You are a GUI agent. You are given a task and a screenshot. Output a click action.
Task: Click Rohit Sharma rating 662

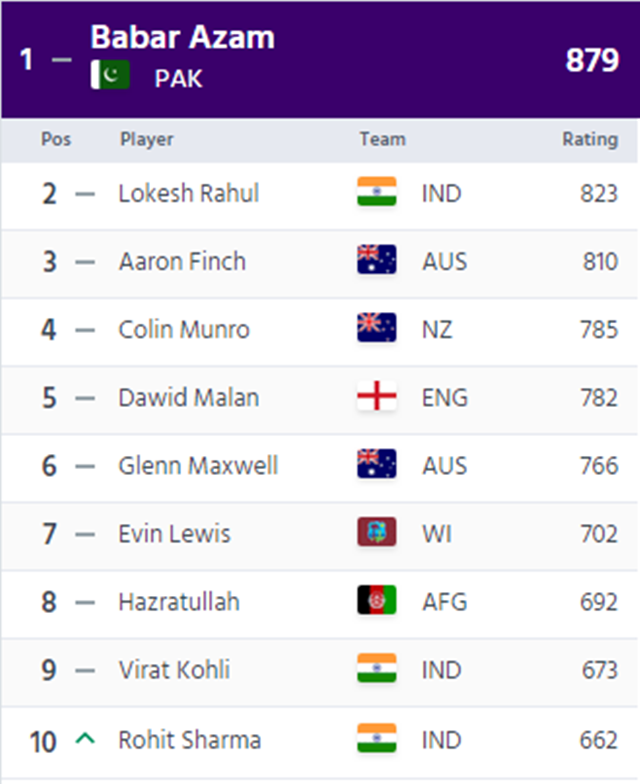pyautogui.click(x=599, y=740)
